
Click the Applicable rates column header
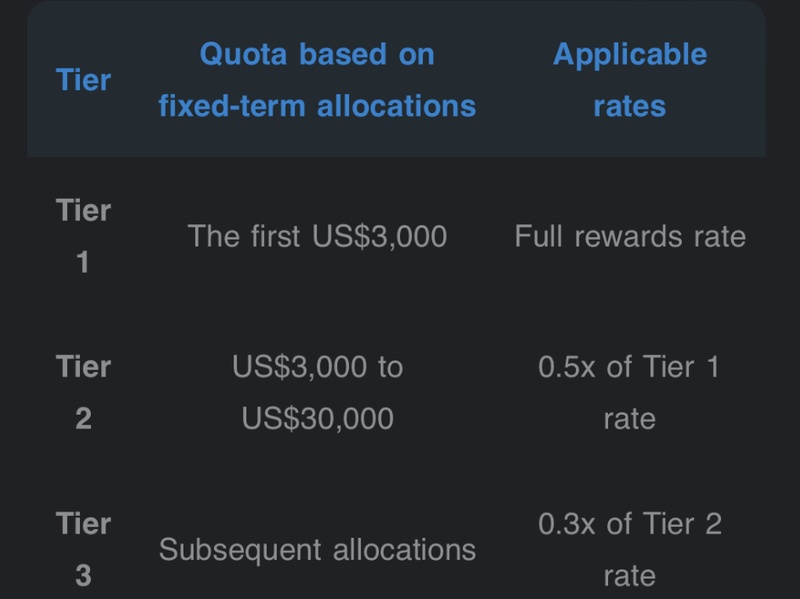(629, 80)
